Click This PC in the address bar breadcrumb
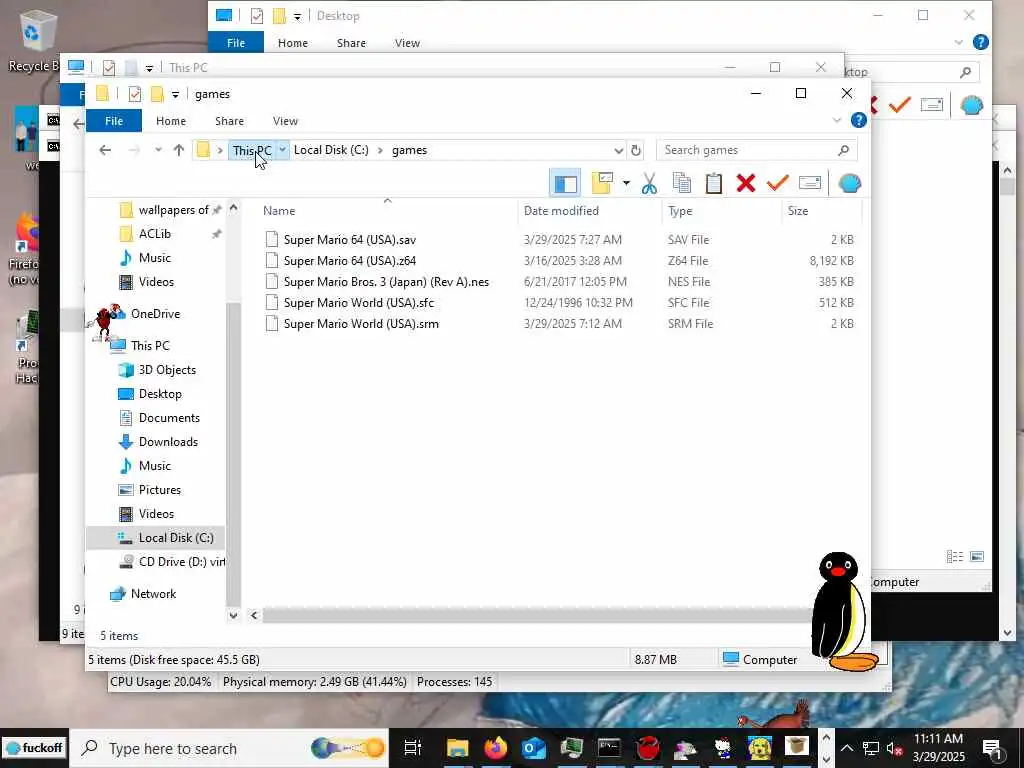Screen dimensions: 1024x768 click(252, 150)
